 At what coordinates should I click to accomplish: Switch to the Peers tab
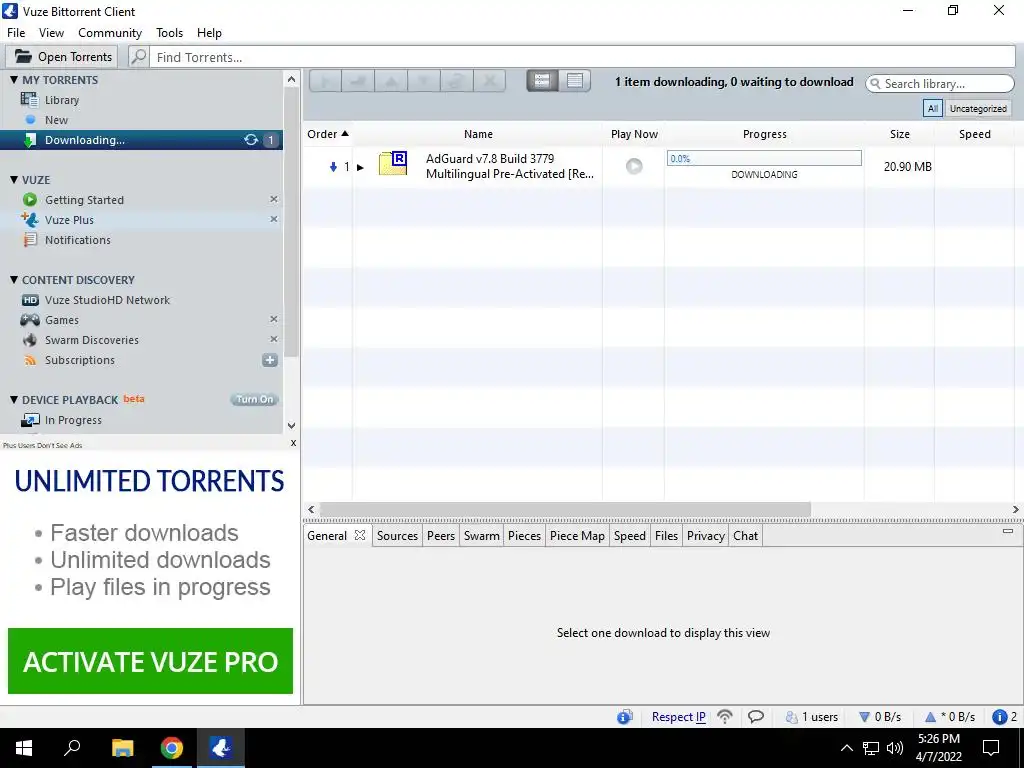tap(441, 536)
